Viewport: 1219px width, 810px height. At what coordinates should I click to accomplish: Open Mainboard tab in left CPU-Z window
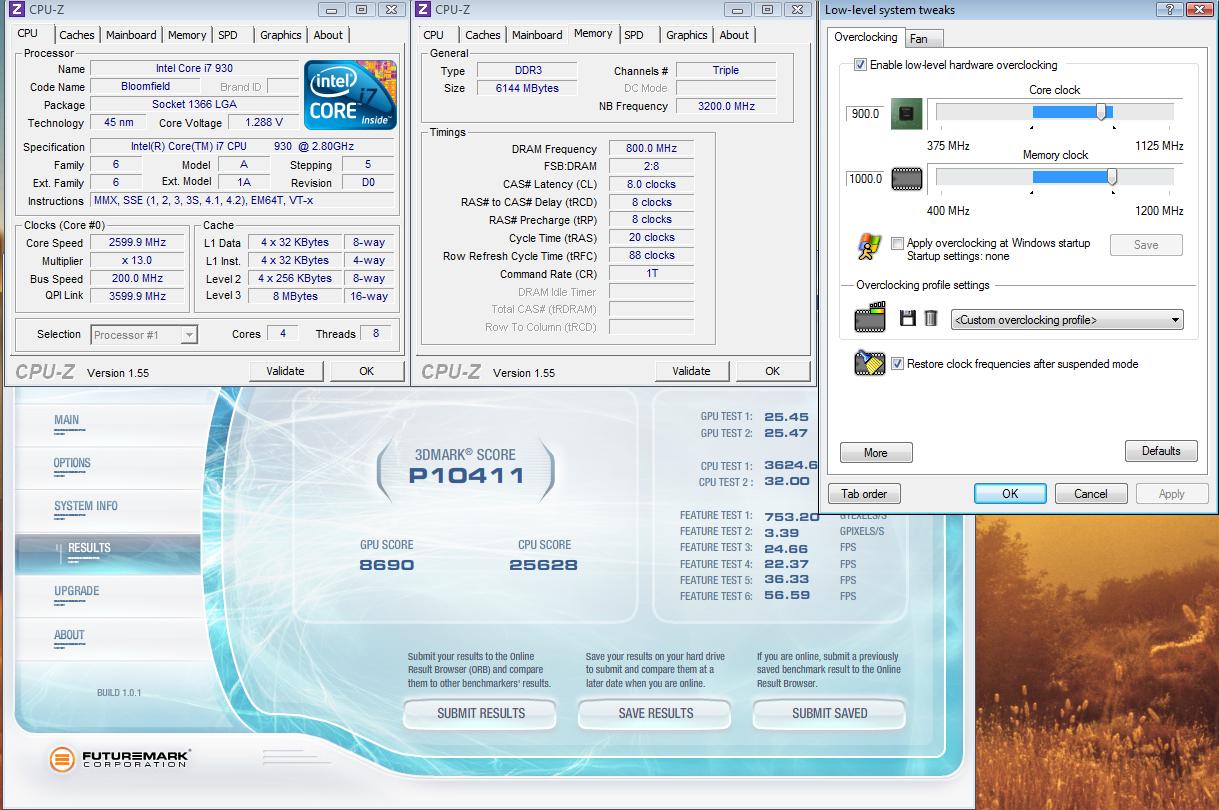coord(131,35)
